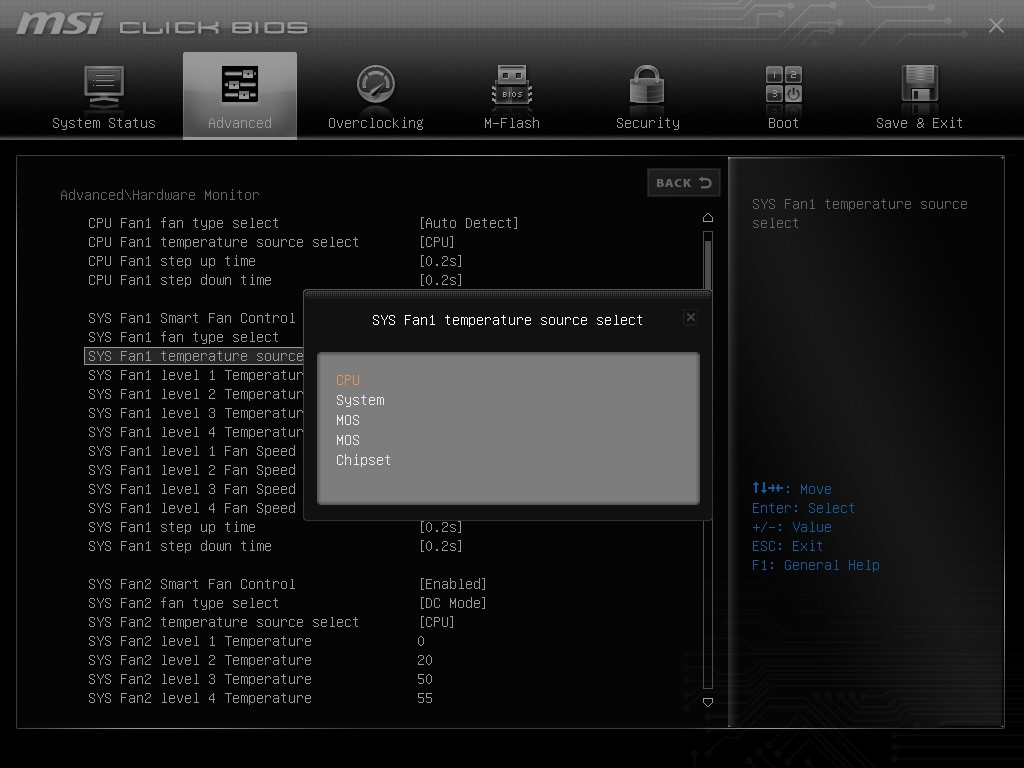Open CPU Fan1 step down time value
Screen dimensions: 1024x768
440,280
